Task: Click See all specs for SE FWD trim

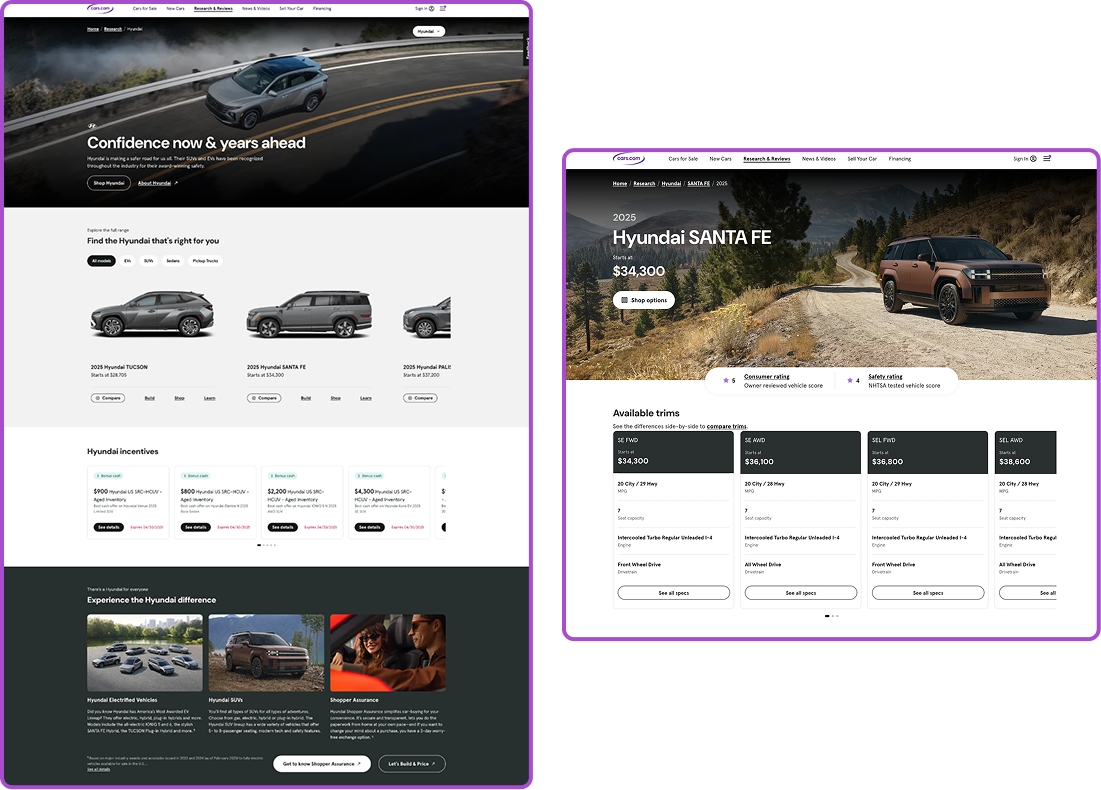Action: (673, 593)
